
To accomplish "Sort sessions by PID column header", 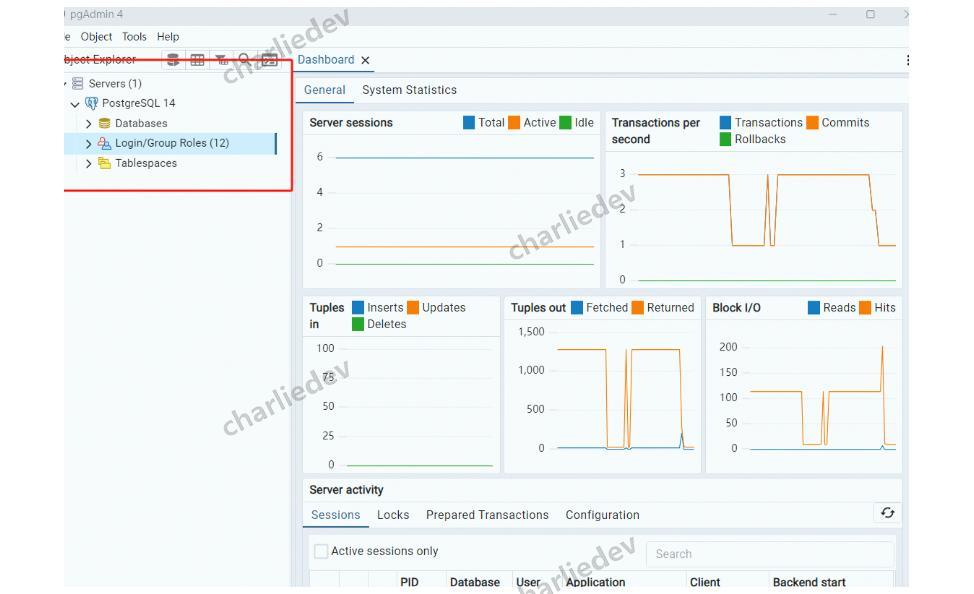I will (x=409, y=582).
